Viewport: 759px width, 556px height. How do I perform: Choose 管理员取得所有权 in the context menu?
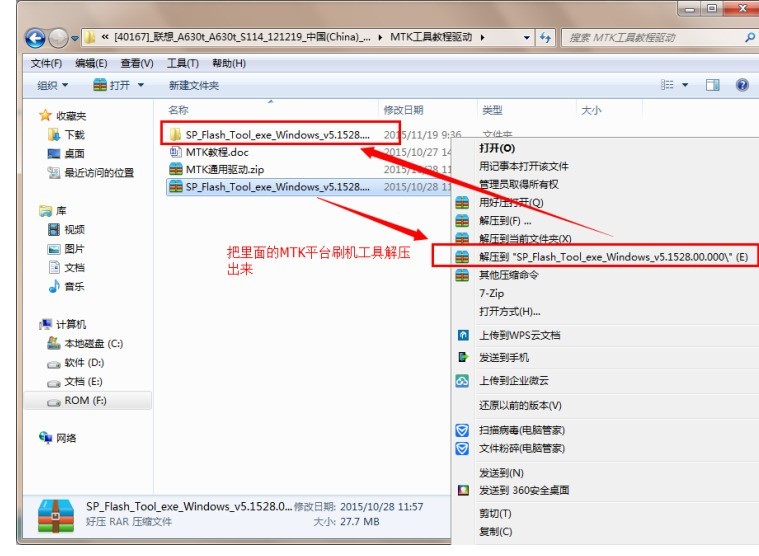(519, 184)
